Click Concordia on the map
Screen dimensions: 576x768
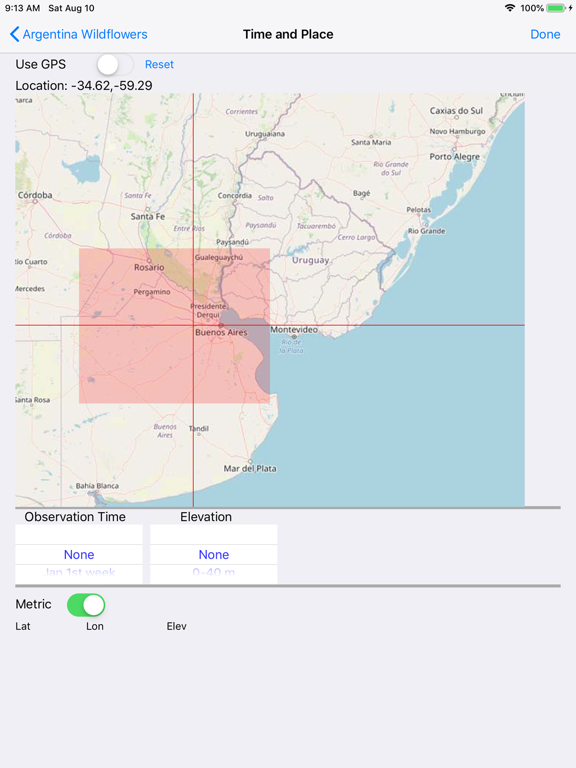[235, 195]
